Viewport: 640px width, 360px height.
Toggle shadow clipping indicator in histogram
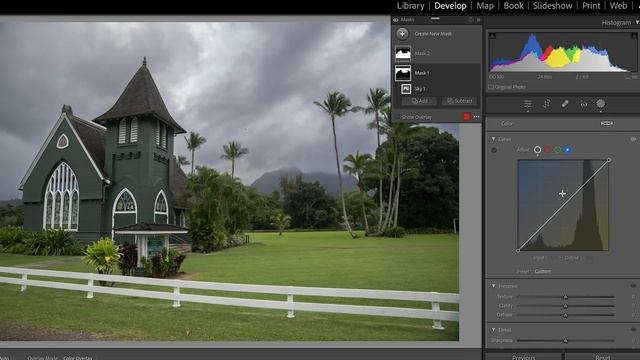492,36
